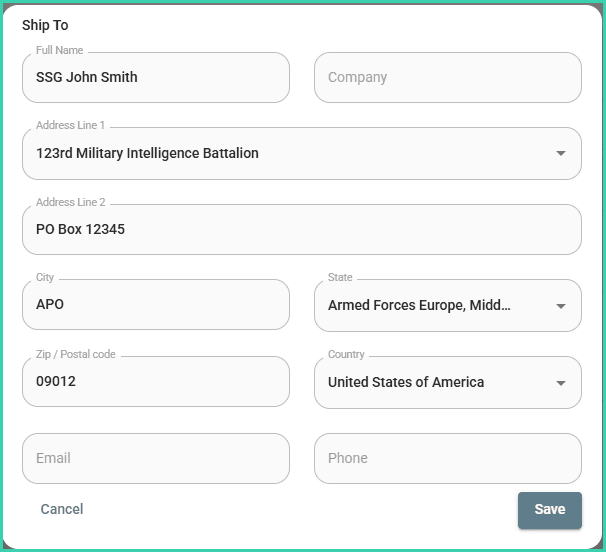Click the 'Full Name' floating label
The image size is (606, 552).
[60, 50]
